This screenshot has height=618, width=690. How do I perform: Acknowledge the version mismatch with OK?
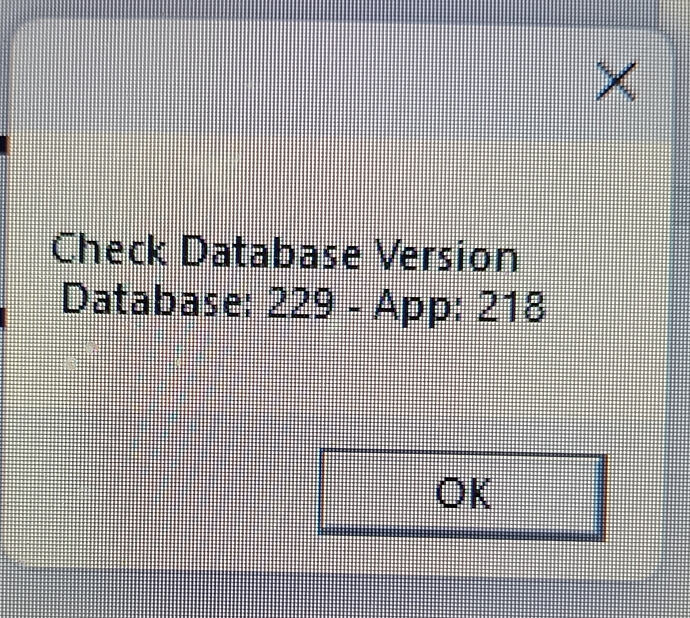pos(462,493)
